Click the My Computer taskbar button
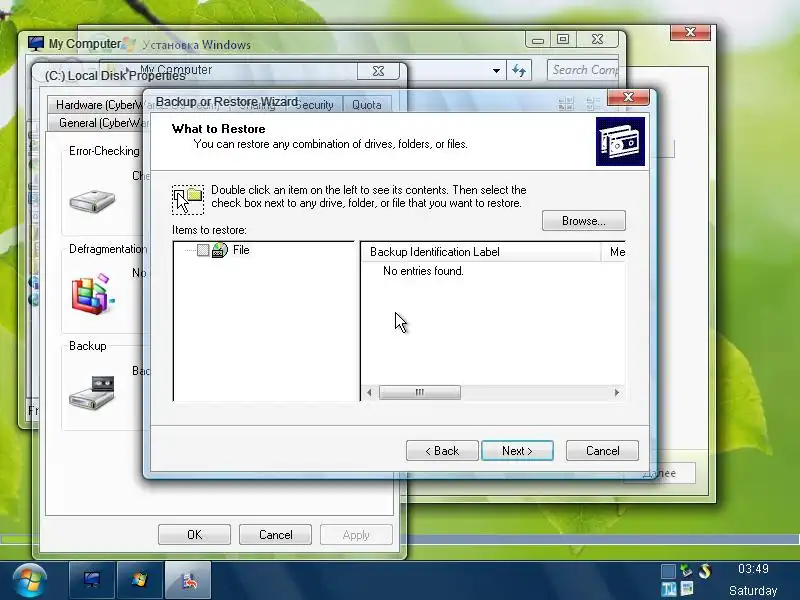The height and width of the screenshot is (600, 800). point(92,580)
